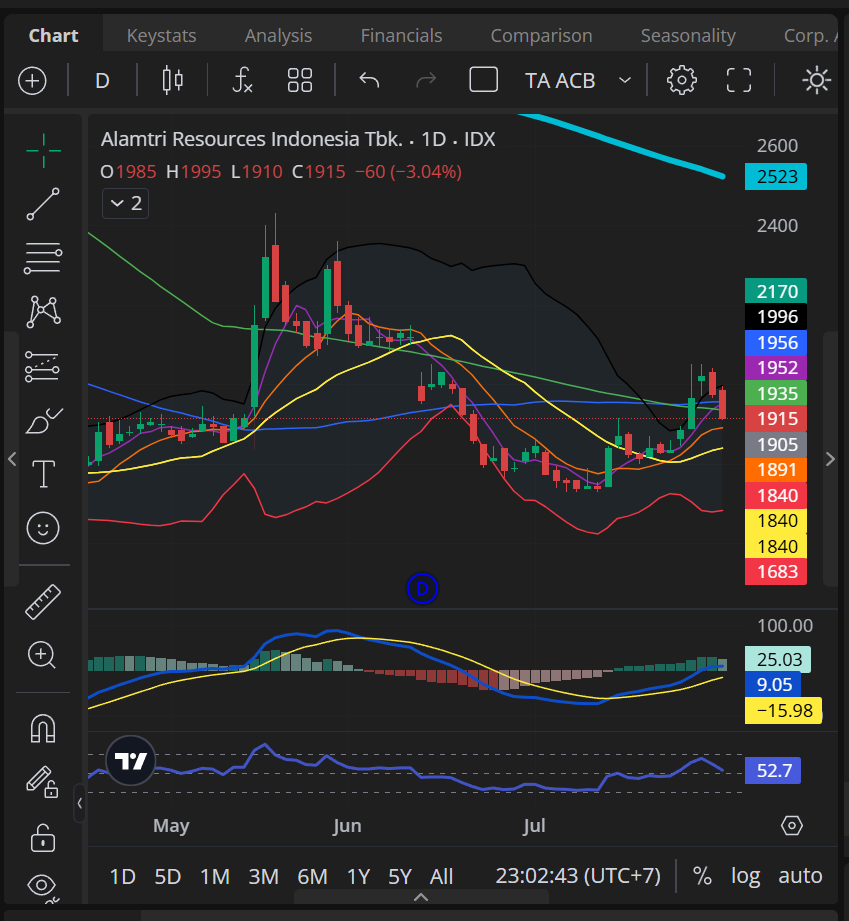
Task: Select the Trend Line drawing tool
Action: (43, 204)
